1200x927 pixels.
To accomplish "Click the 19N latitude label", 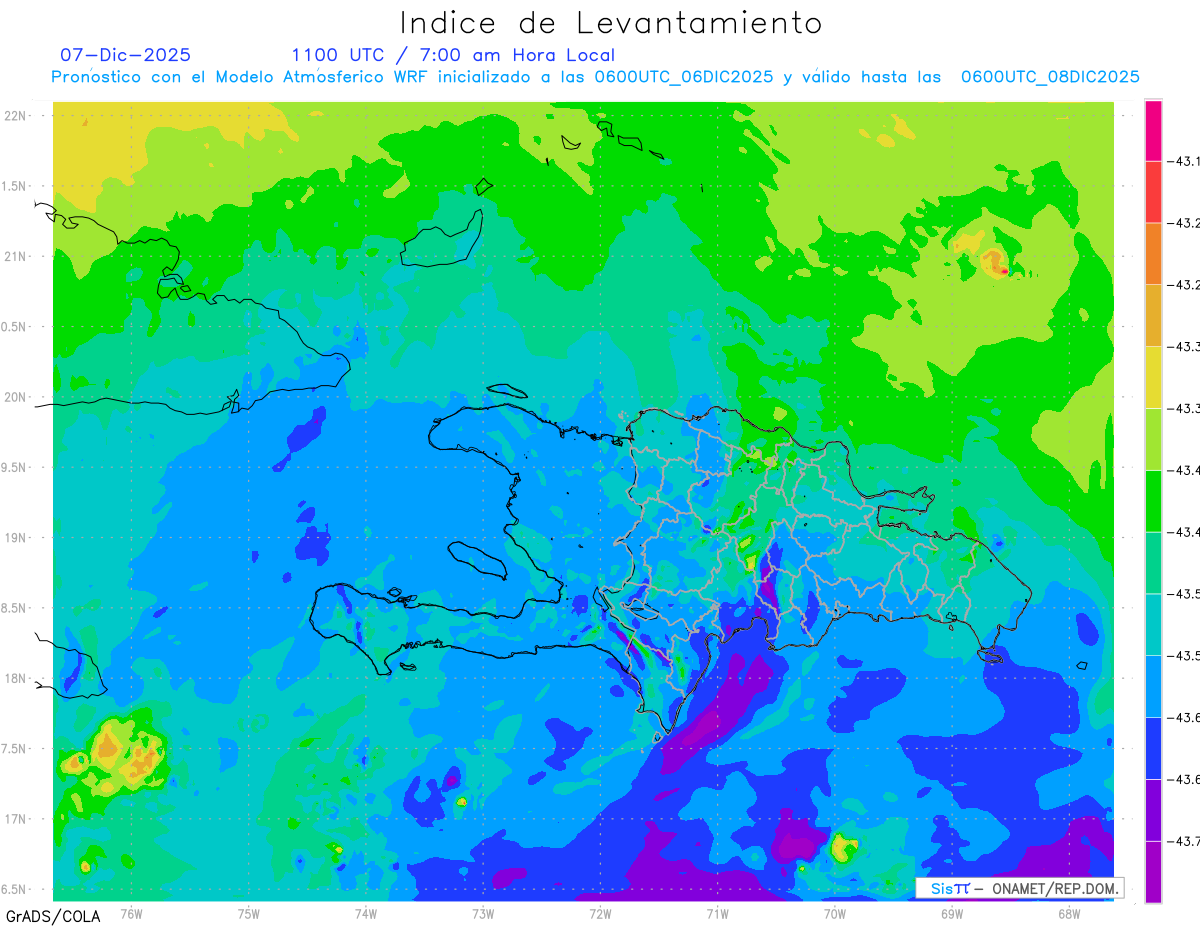I will coord(16,538).
